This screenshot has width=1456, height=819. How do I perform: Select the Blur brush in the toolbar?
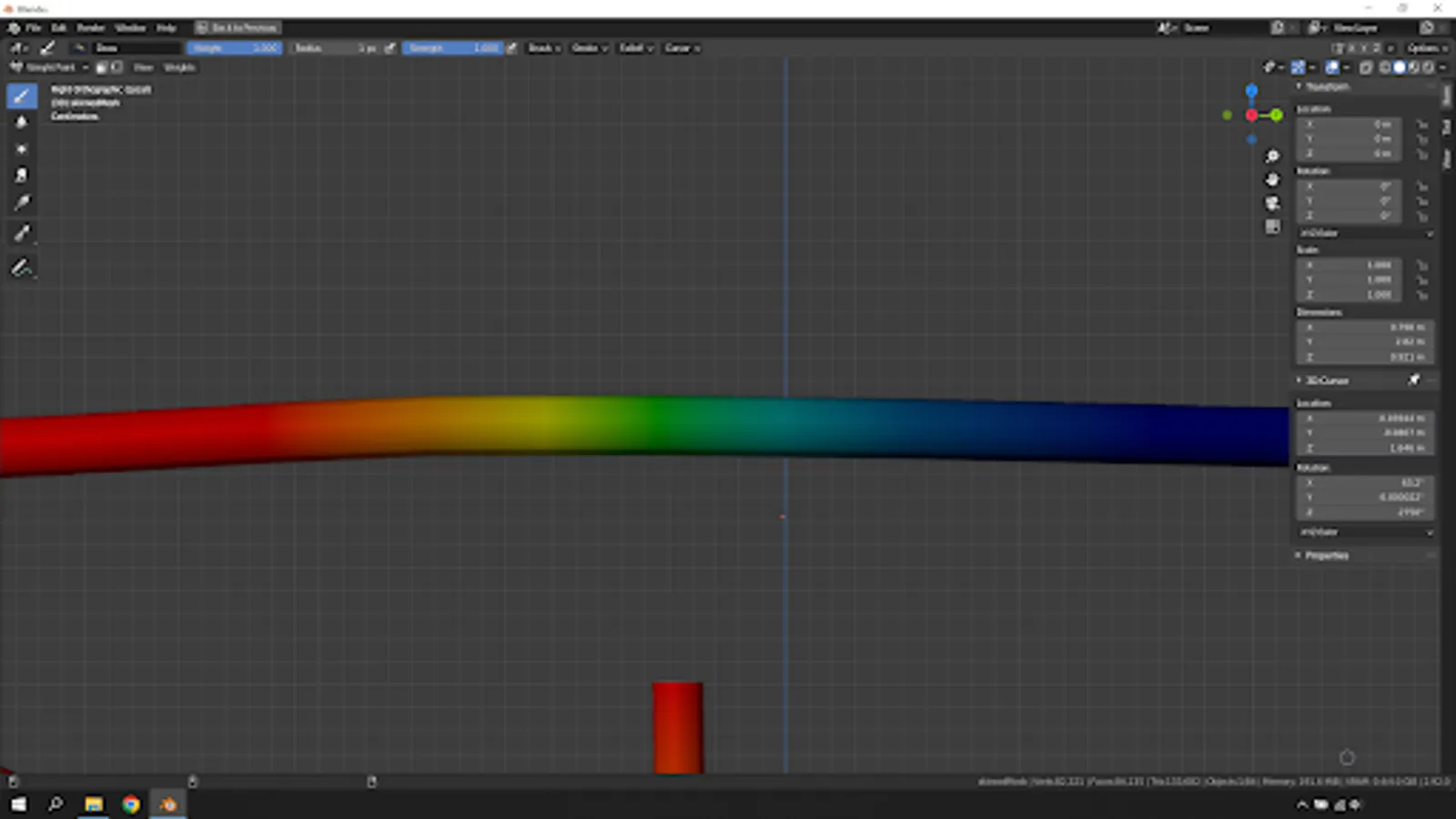tap(22, 122)
